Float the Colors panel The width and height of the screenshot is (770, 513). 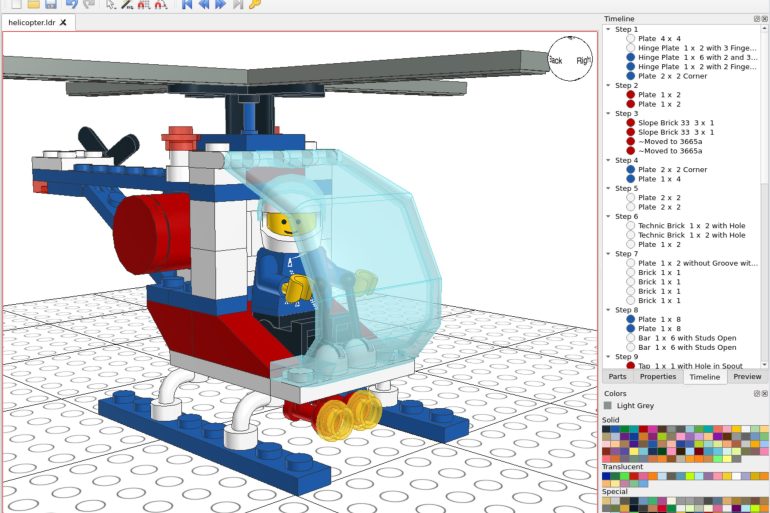(757, 394)
